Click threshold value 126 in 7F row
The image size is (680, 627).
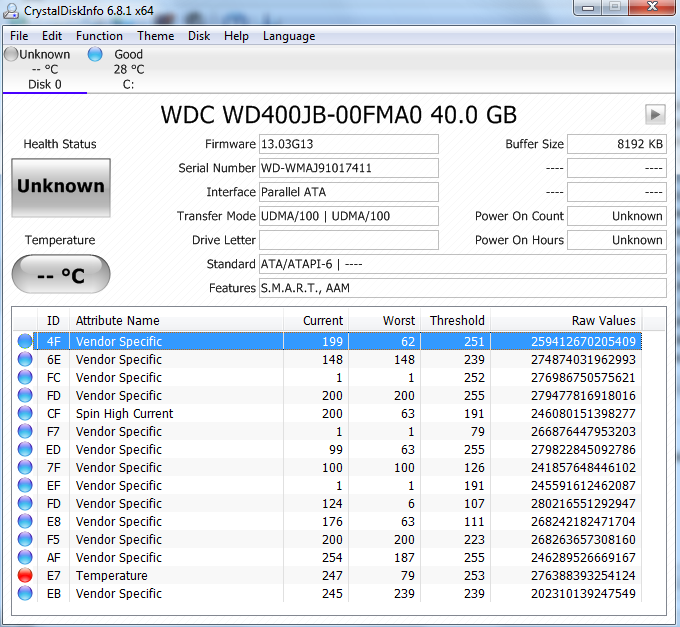tap(474, 467)
